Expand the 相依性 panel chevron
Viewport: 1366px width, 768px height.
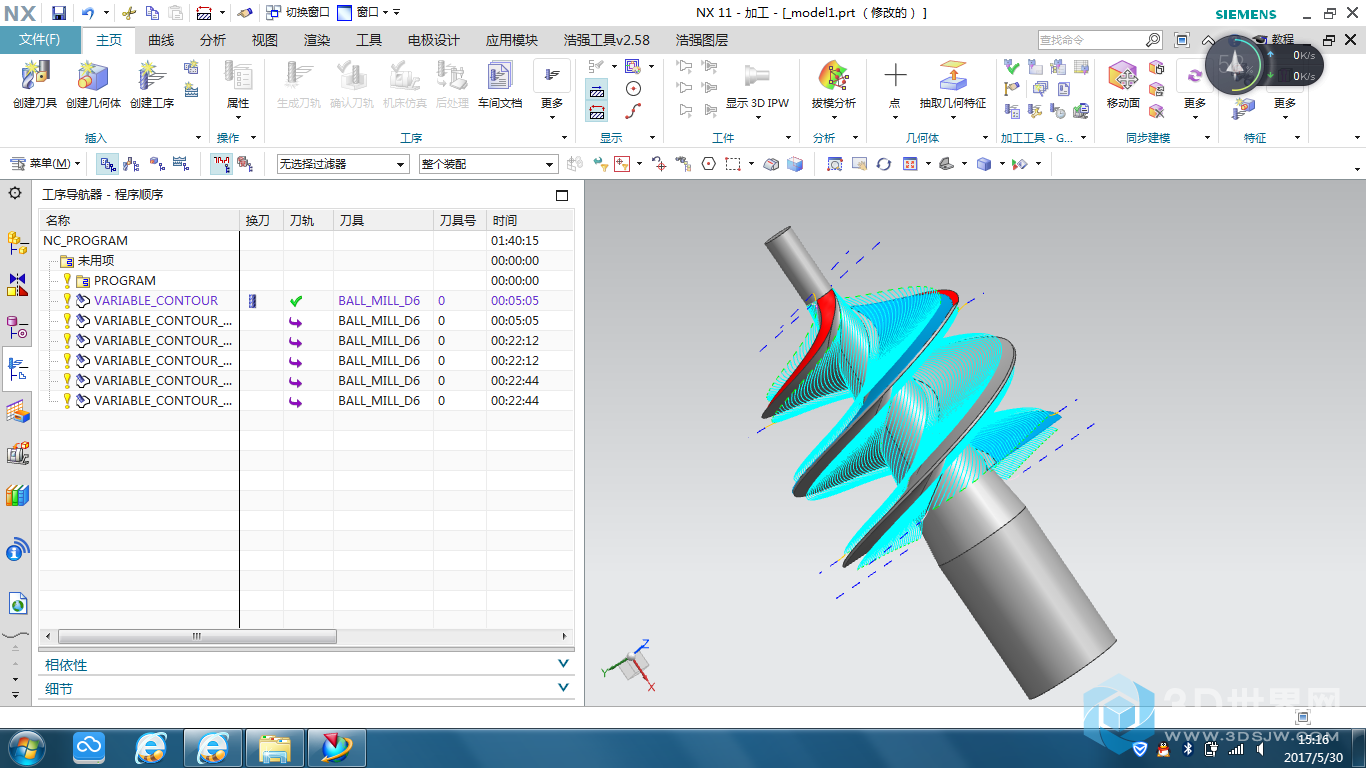[563, 664]
